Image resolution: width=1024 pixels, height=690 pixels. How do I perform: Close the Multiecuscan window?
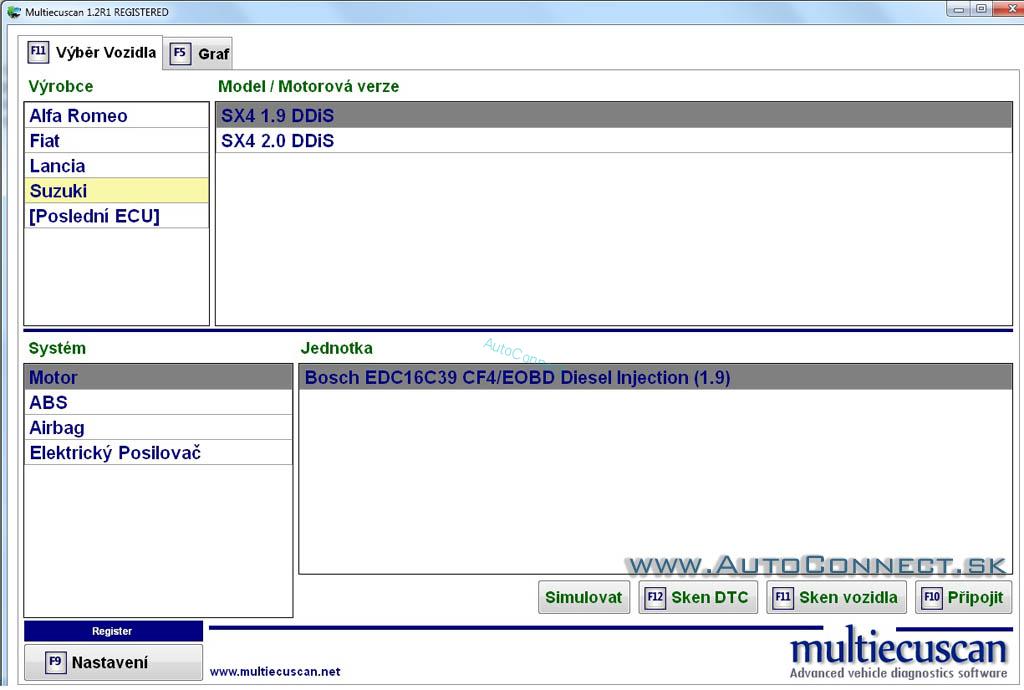[1009, 9]
